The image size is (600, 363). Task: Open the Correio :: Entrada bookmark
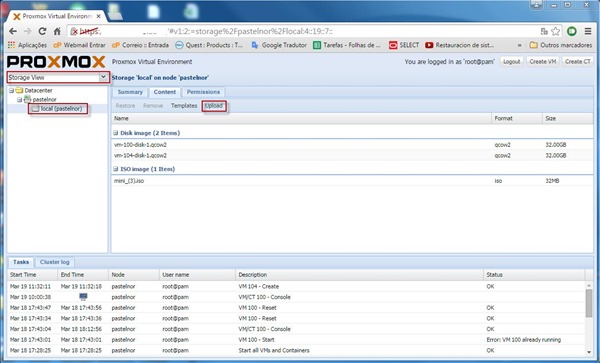point(140,45)
